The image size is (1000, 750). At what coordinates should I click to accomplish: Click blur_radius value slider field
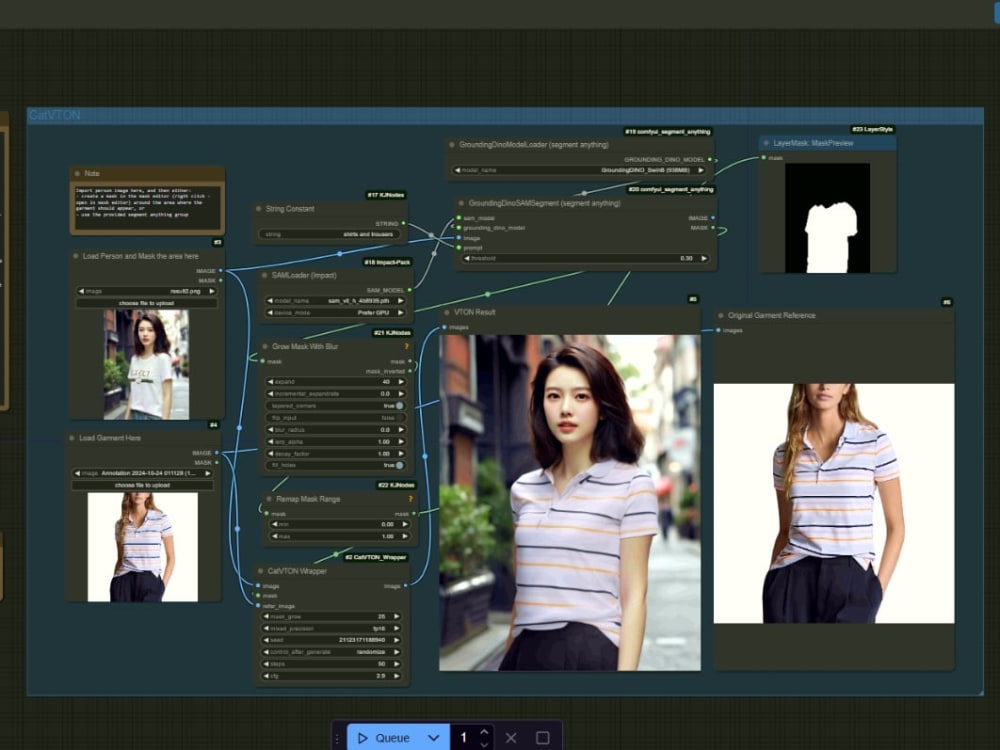click(335, 430)
